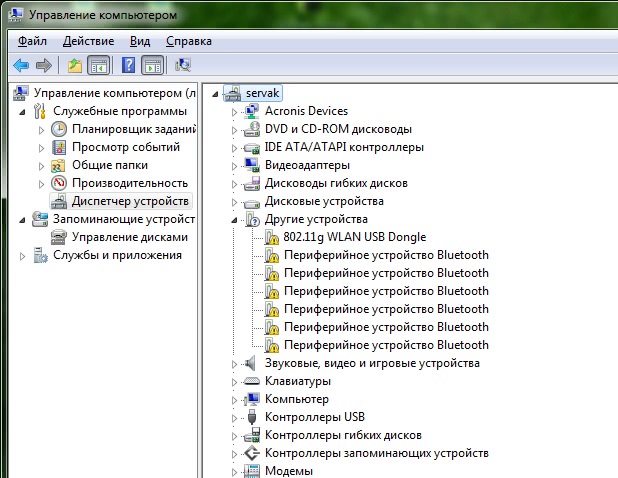Click the Службы и приложения icon
The width and height of the screenshot is (618, 478).
click(40, 255)
